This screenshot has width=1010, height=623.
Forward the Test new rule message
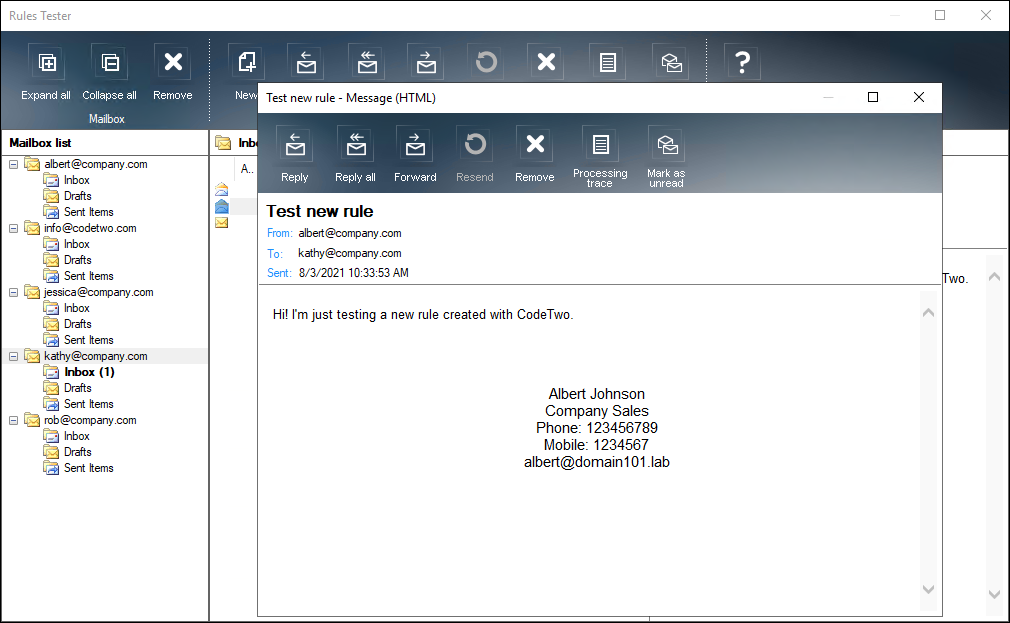coord(415,155)
